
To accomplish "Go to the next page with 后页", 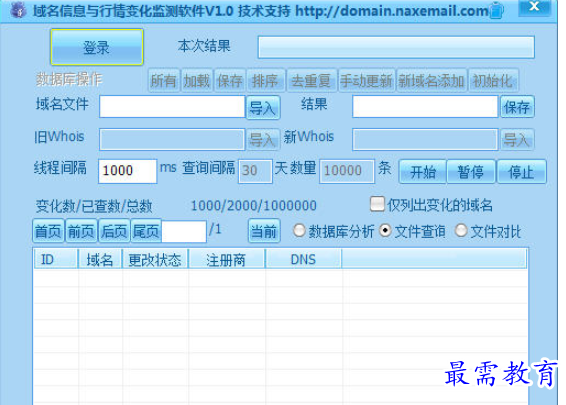I will click(x=114, y=231).
